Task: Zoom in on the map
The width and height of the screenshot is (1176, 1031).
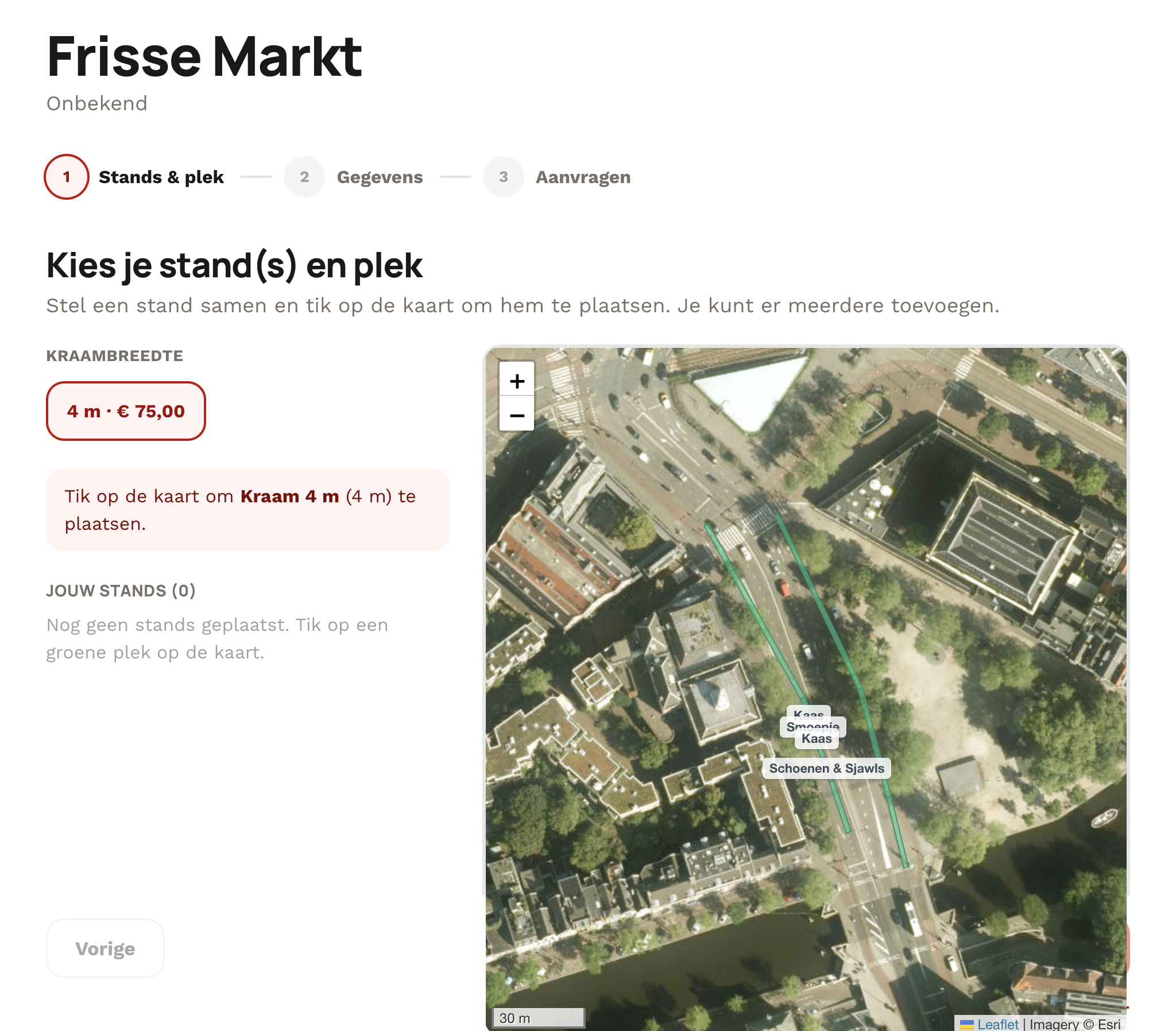Action: [x=517, y=381]
